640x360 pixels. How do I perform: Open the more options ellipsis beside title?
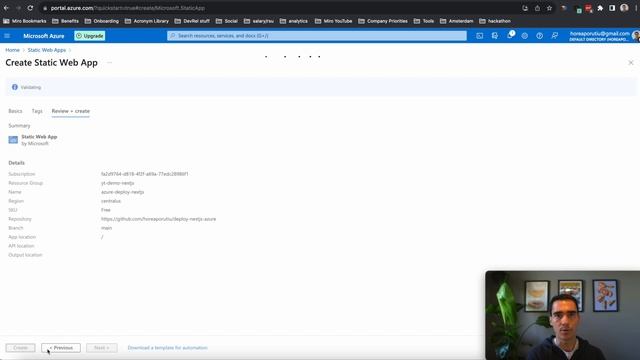(109, 63)
